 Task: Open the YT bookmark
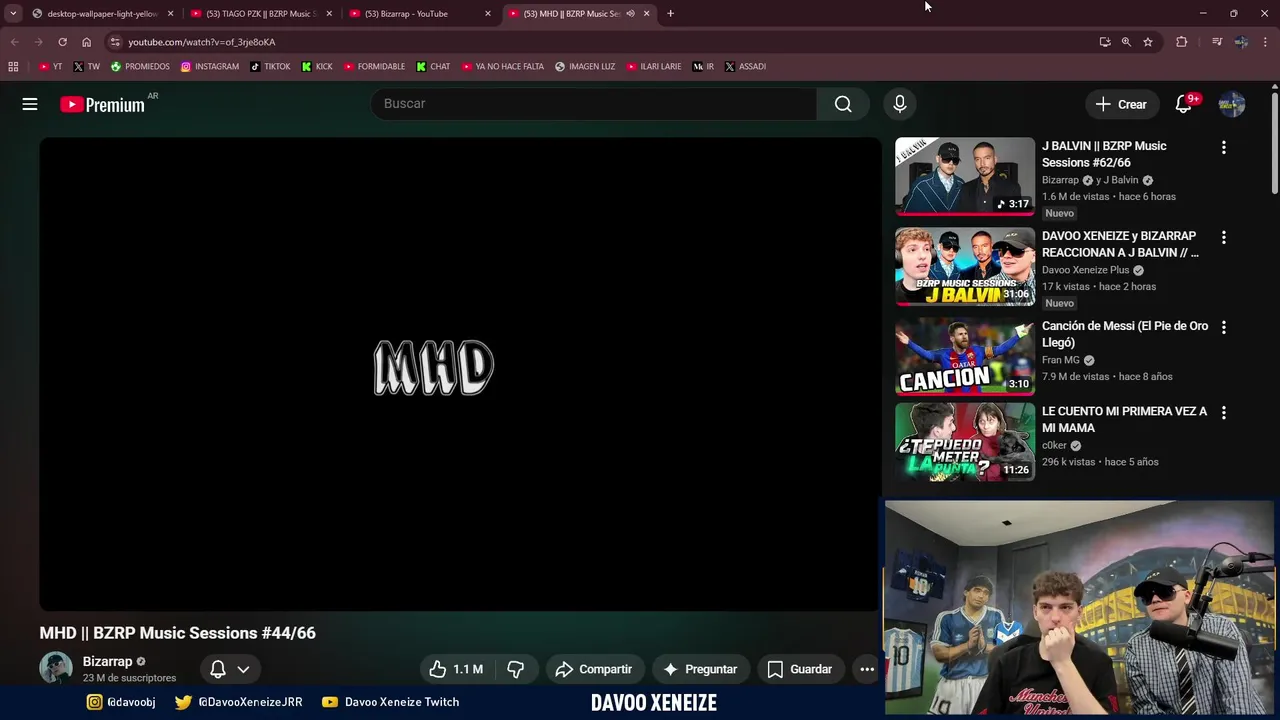click(51, 67)
